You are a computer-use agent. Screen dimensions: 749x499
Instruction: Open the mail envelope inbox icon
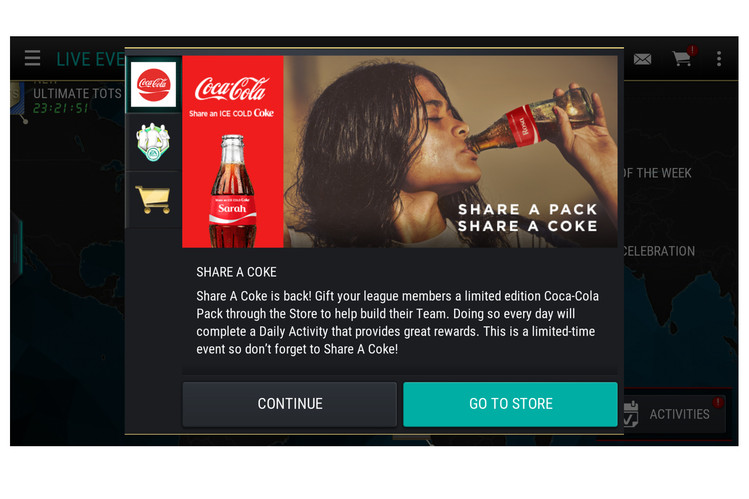642,59
